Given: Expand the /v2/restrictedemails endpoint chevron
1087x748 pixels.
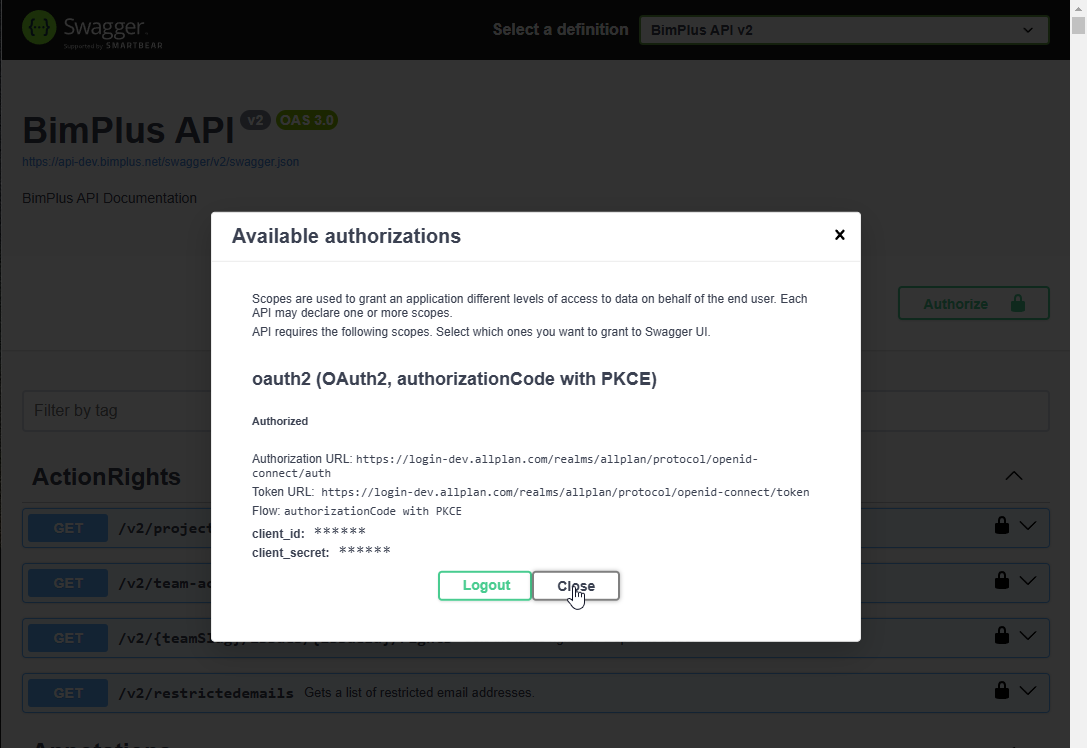Looking at the screenshot, I should (1028, 691).
